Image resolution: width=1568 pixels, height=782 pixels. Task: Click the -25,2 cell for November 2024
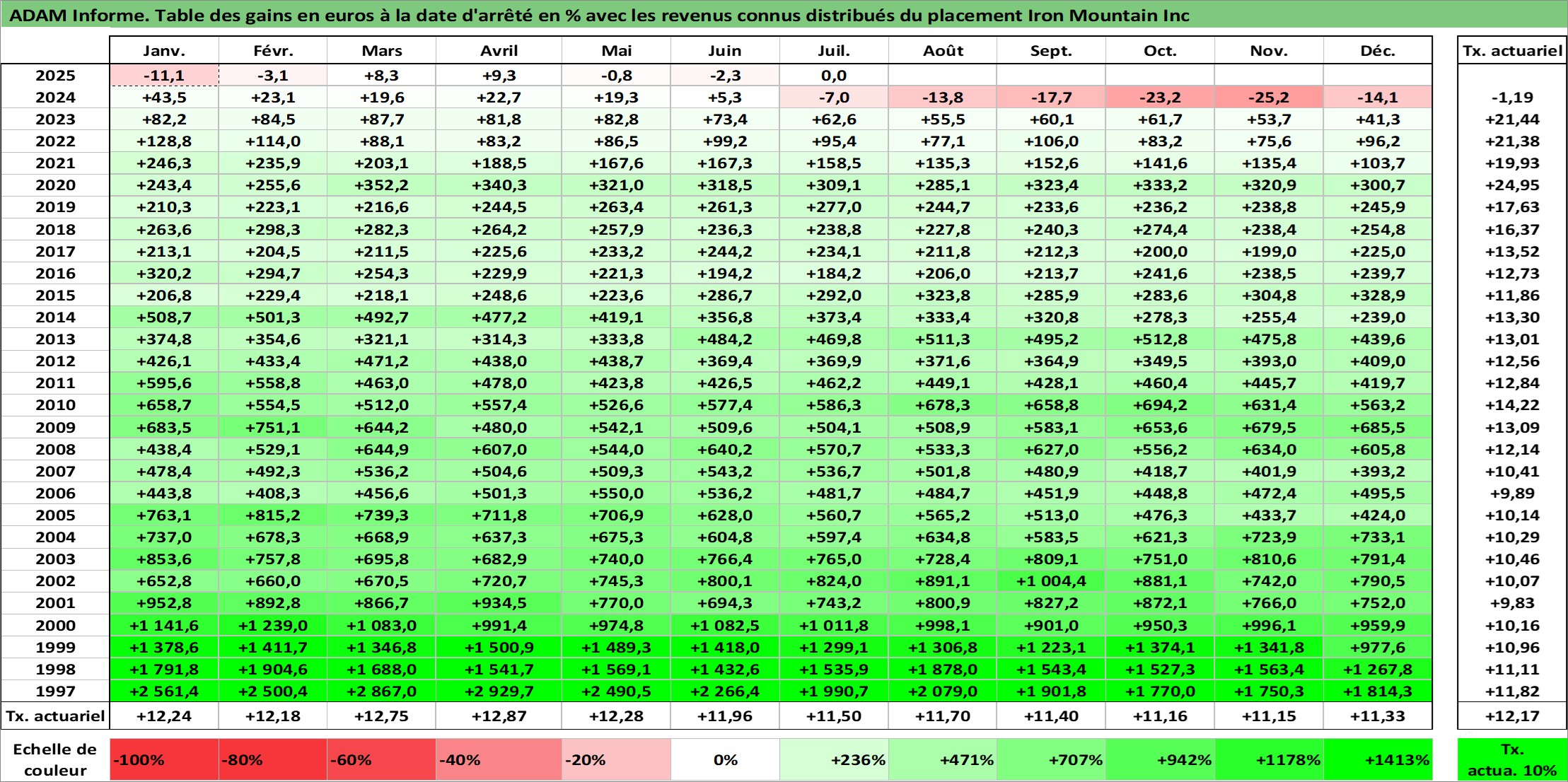click(x=1269, y=97)
